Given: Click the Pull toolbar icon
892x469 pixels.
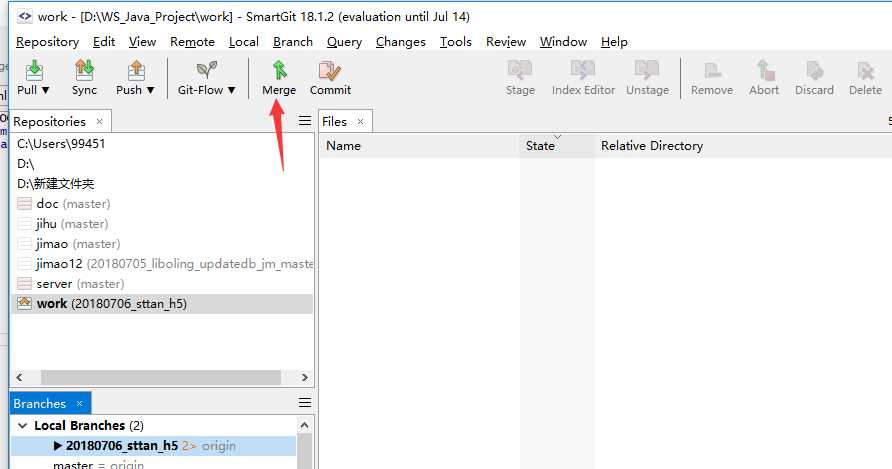Looking at the screenshot, I should click(34, 71).
